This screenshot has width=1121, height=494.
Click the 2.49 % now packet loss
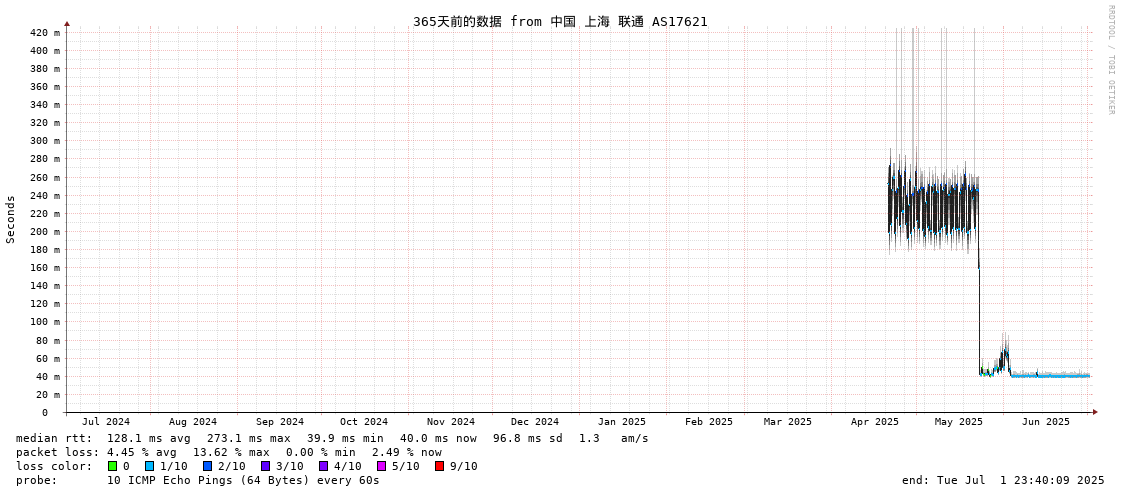[407, 453]
